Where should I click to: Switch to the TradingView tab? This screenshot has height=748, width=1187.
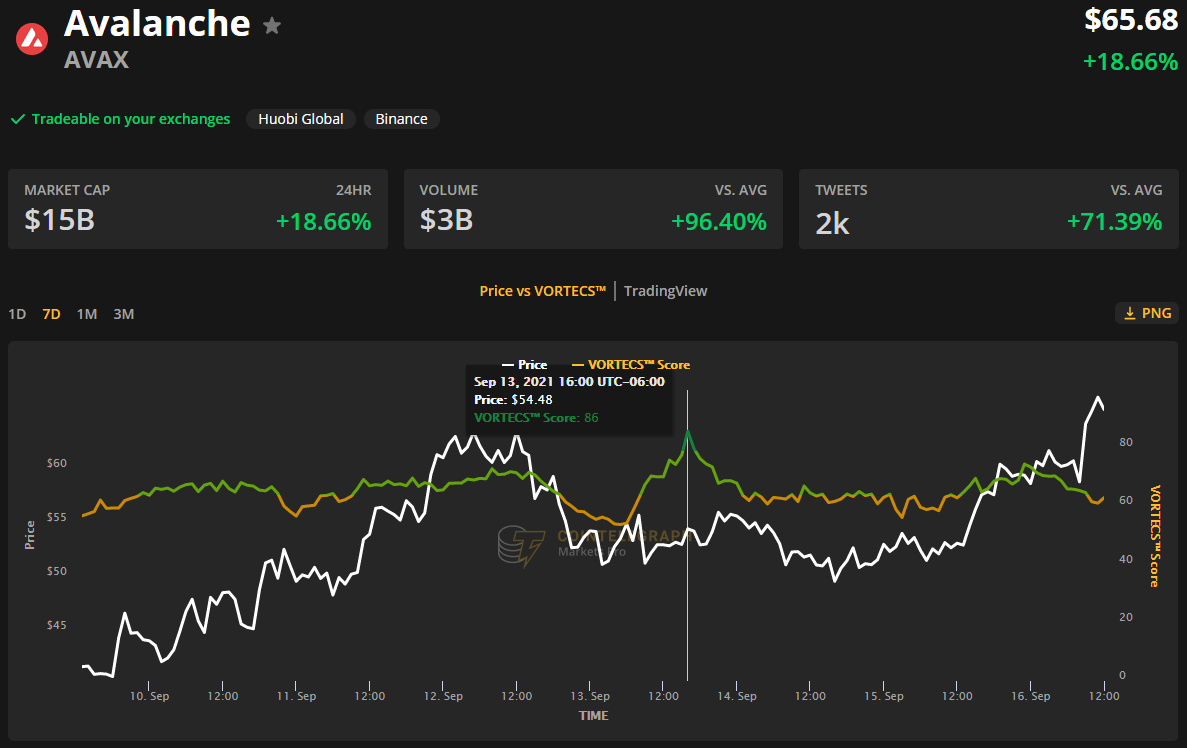(665, 291)
